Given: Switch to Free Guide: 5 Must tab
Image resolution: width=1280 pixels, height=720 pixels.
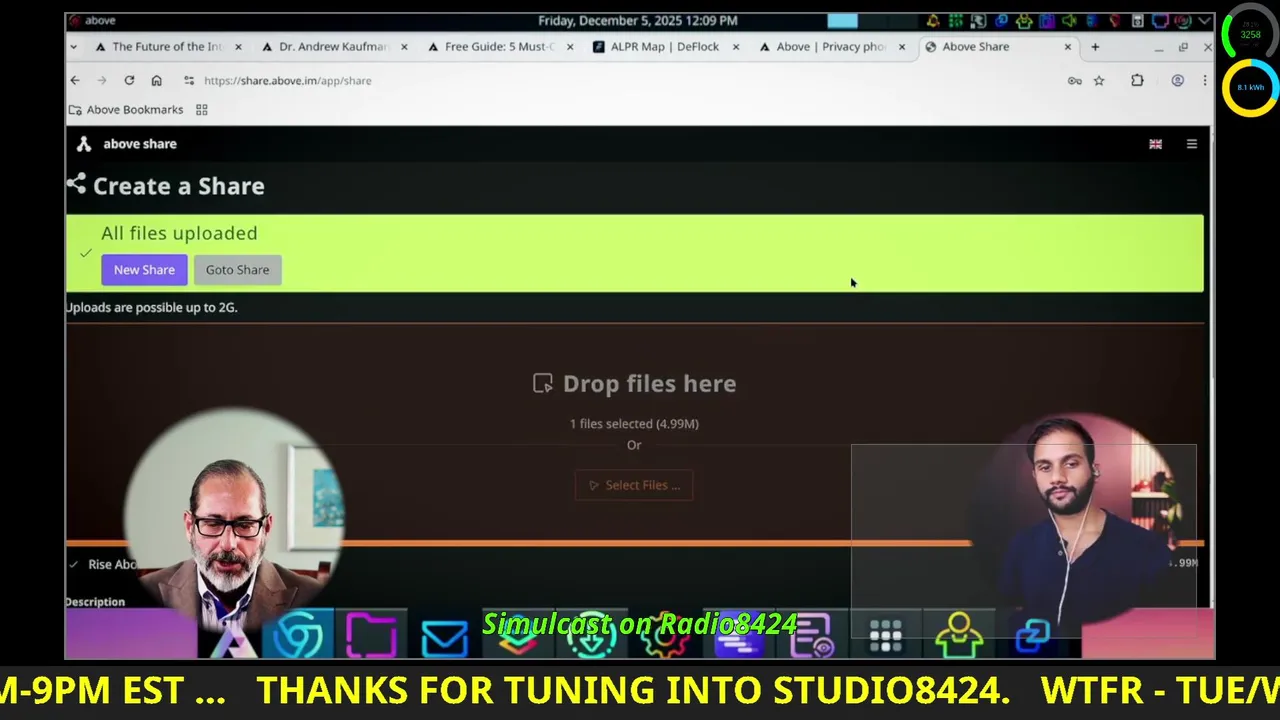Looking at the screenshot, I should coord(500,47).
